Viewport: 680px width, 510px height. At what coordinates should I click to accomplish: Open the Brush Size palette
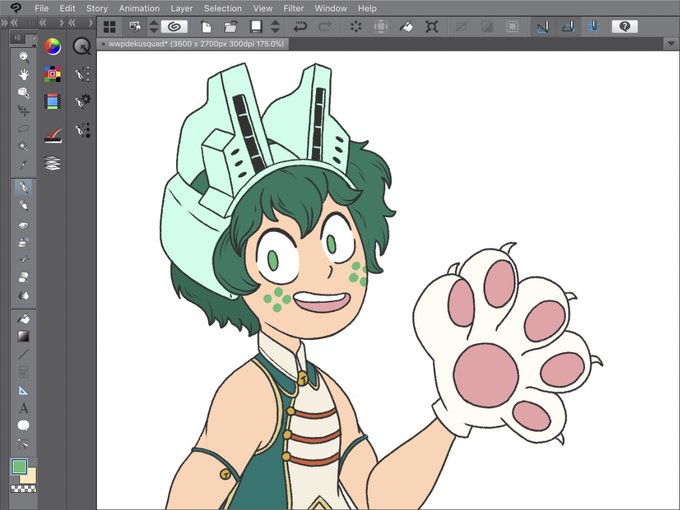coord(82,130)
